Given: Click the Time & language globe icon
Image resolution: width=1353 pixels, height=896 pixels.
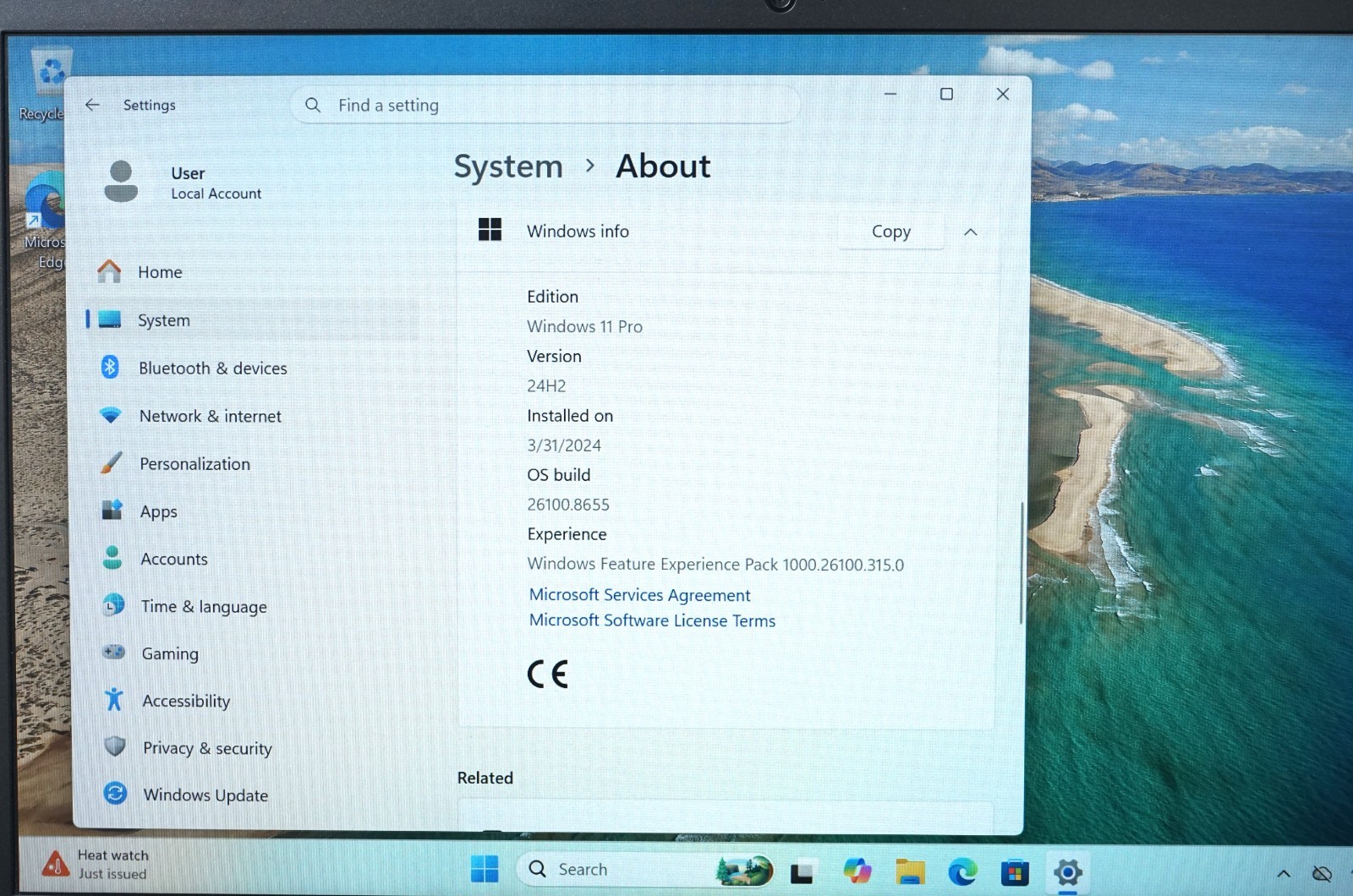Looking at the screenshot, I should click(x=113, y=604).
